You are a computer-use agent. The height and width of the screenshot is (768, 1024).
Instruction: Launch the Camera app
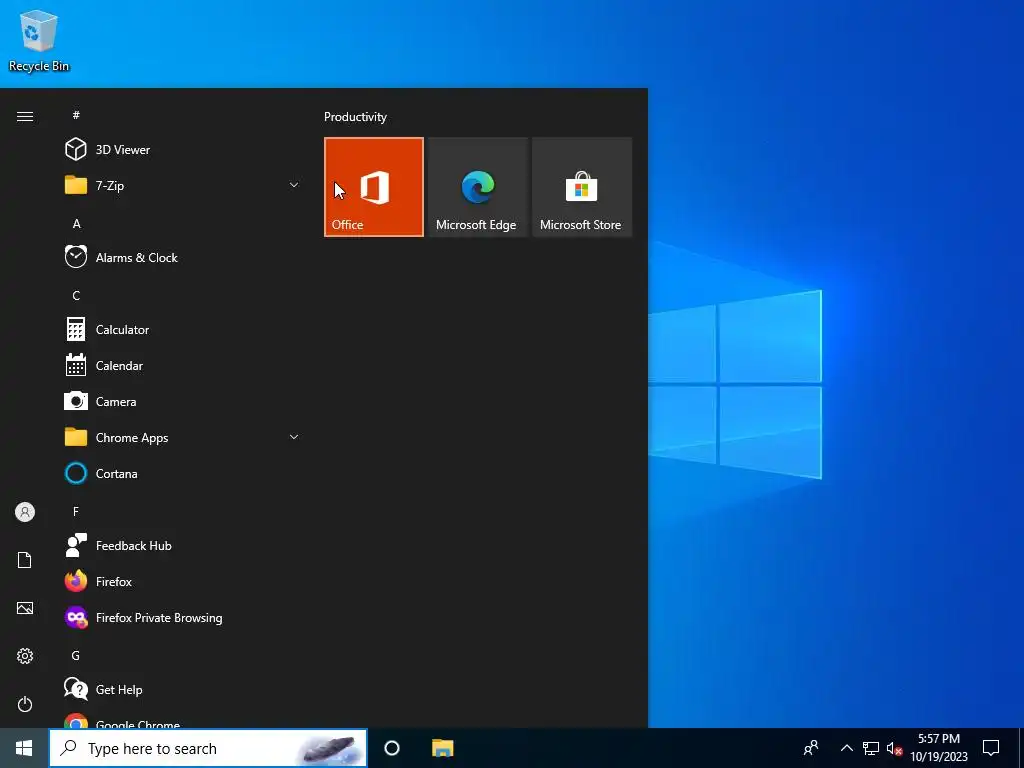click(x=183, y=402)
